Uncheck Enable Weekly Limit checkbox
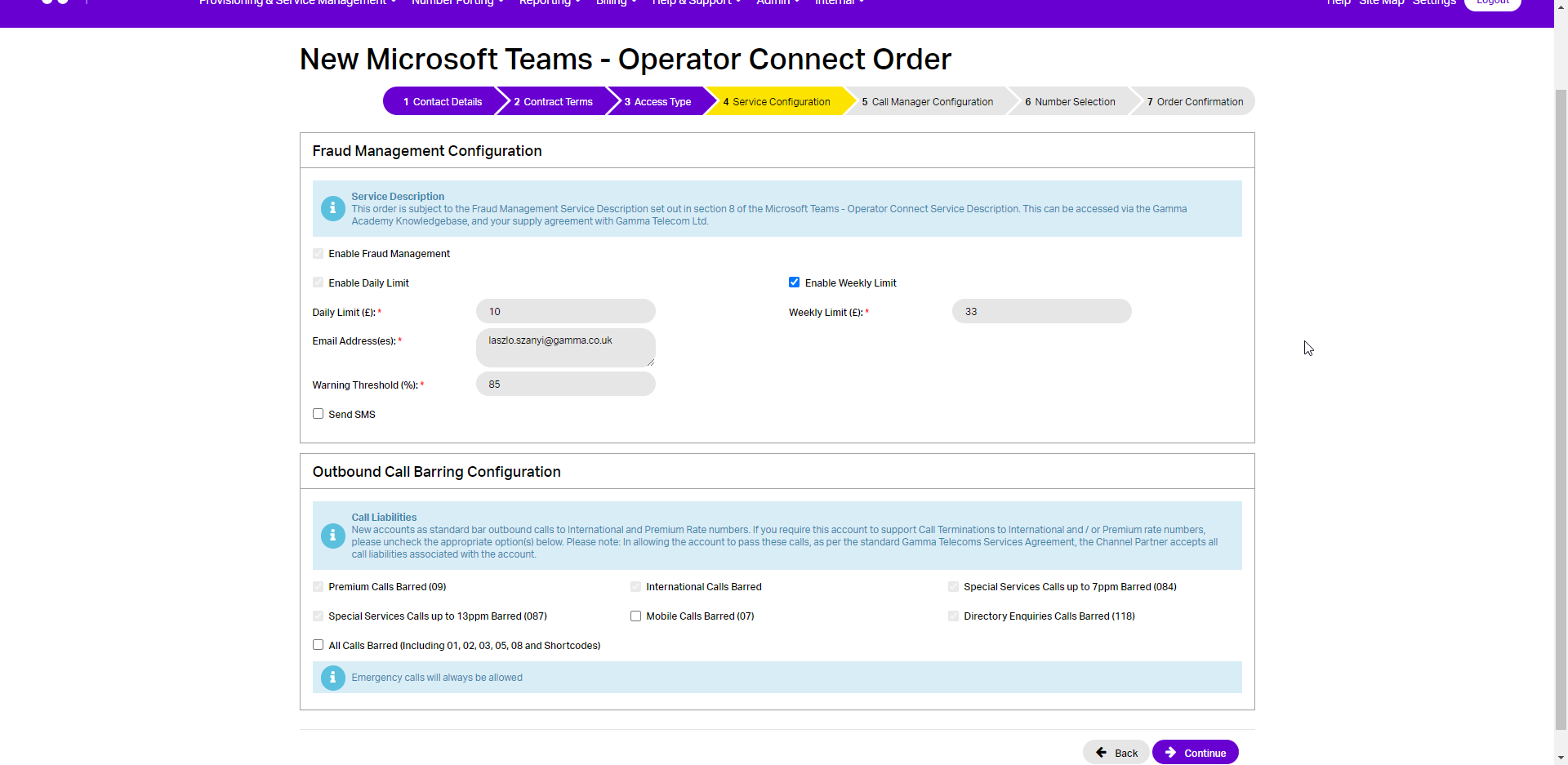 click(794, 282)
